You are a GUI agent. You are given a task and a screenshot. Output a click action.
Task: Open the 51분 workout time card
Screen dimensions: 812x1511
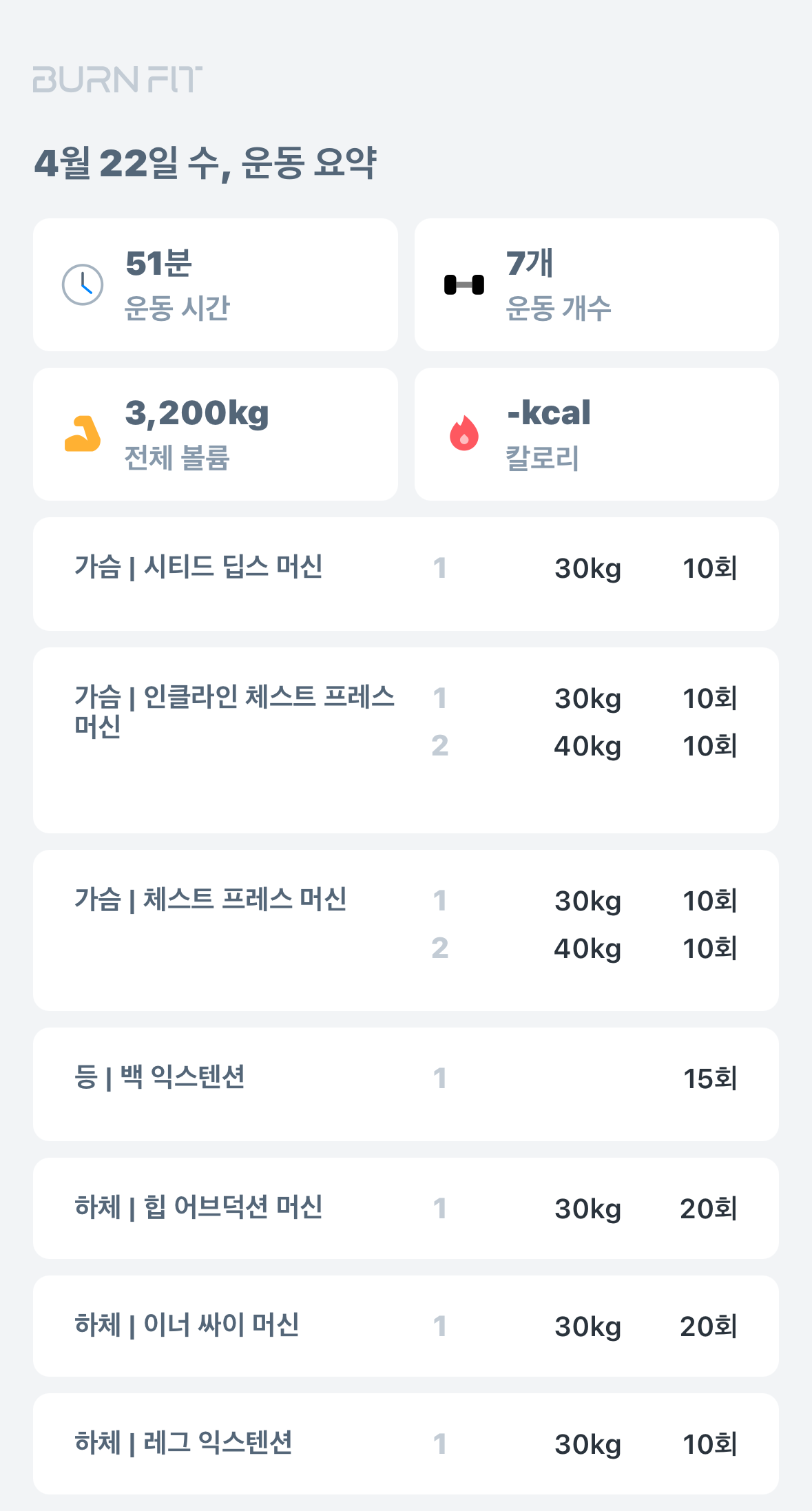coord(216,284)
